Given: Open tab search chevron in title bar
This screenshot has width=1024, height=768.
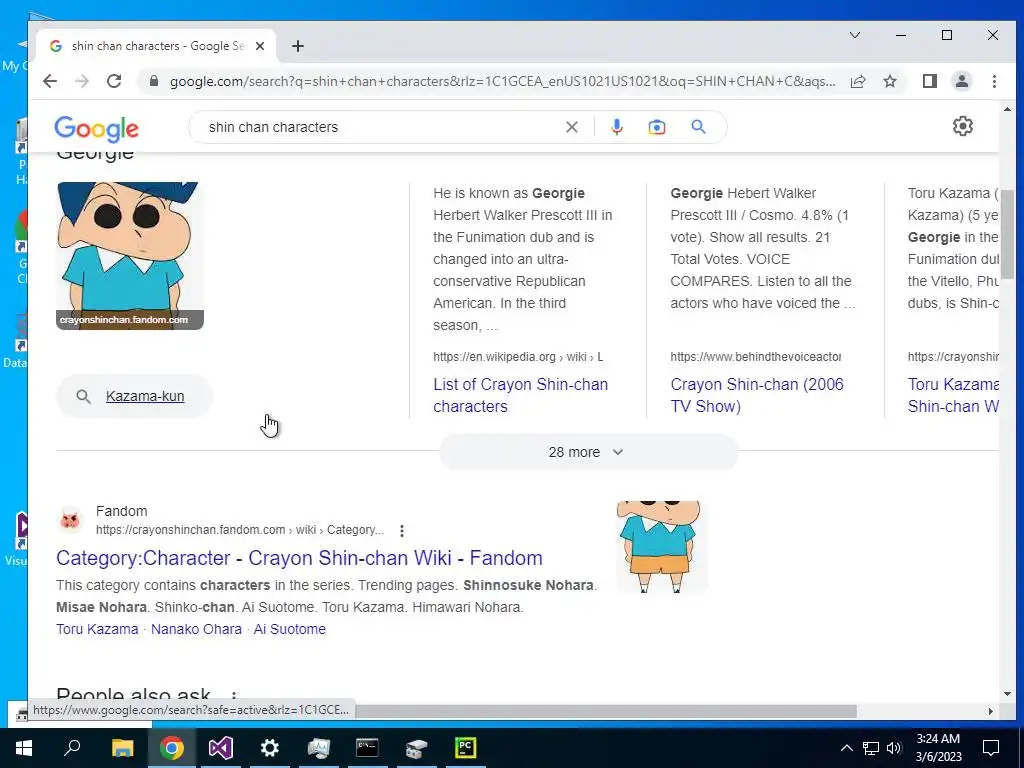Looking at the screenshot, I should coord(855,35).
